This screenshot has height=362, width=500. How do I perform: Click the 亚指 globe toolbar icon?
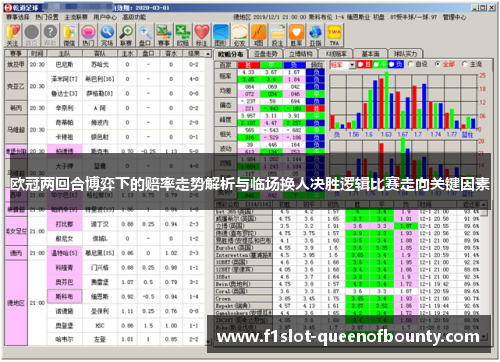click(x=315, y=35)
